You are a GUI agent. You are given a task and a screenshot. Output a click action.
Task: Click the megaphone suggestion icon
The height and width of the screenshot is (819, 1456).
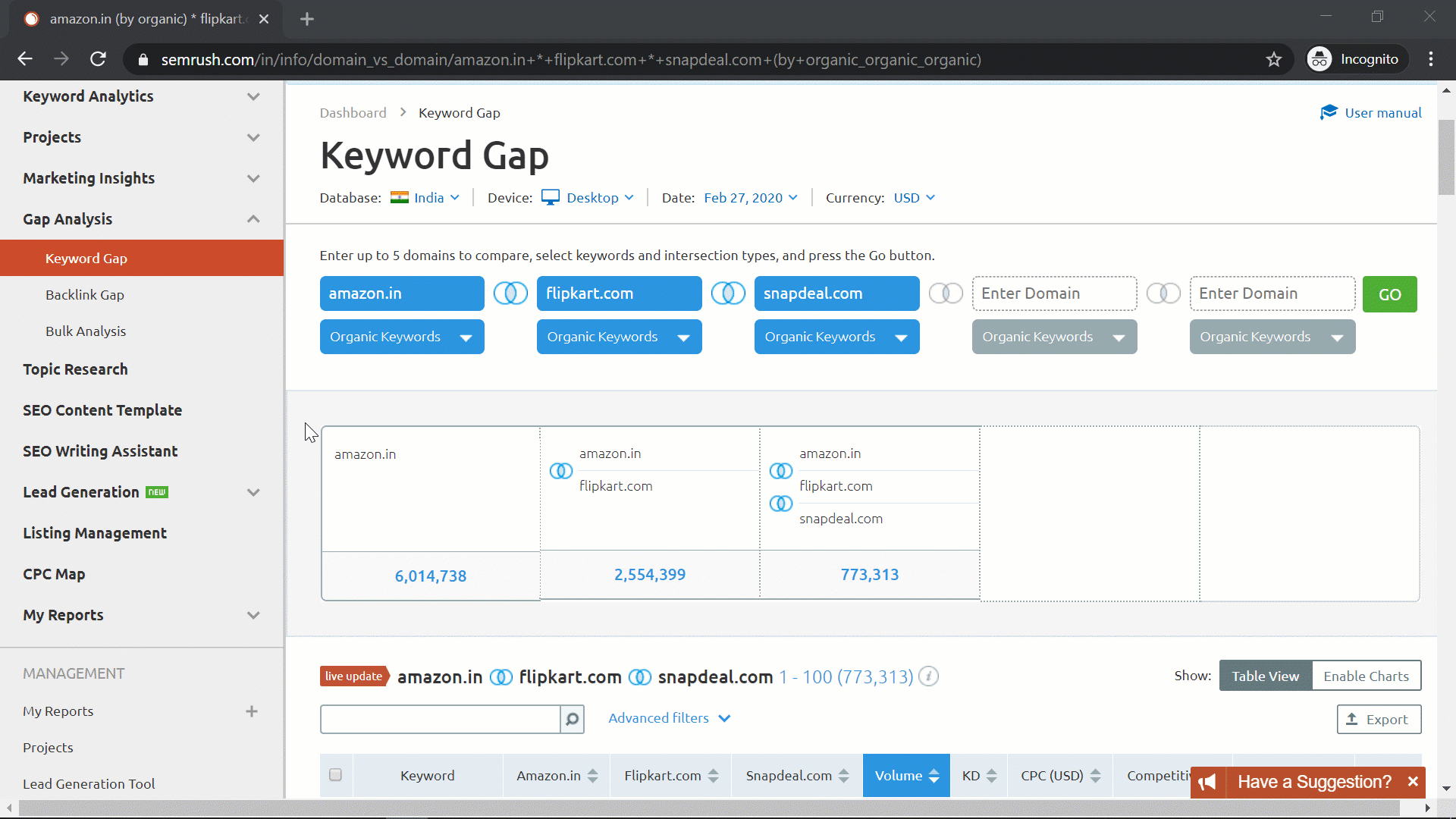pos(1208,782)
